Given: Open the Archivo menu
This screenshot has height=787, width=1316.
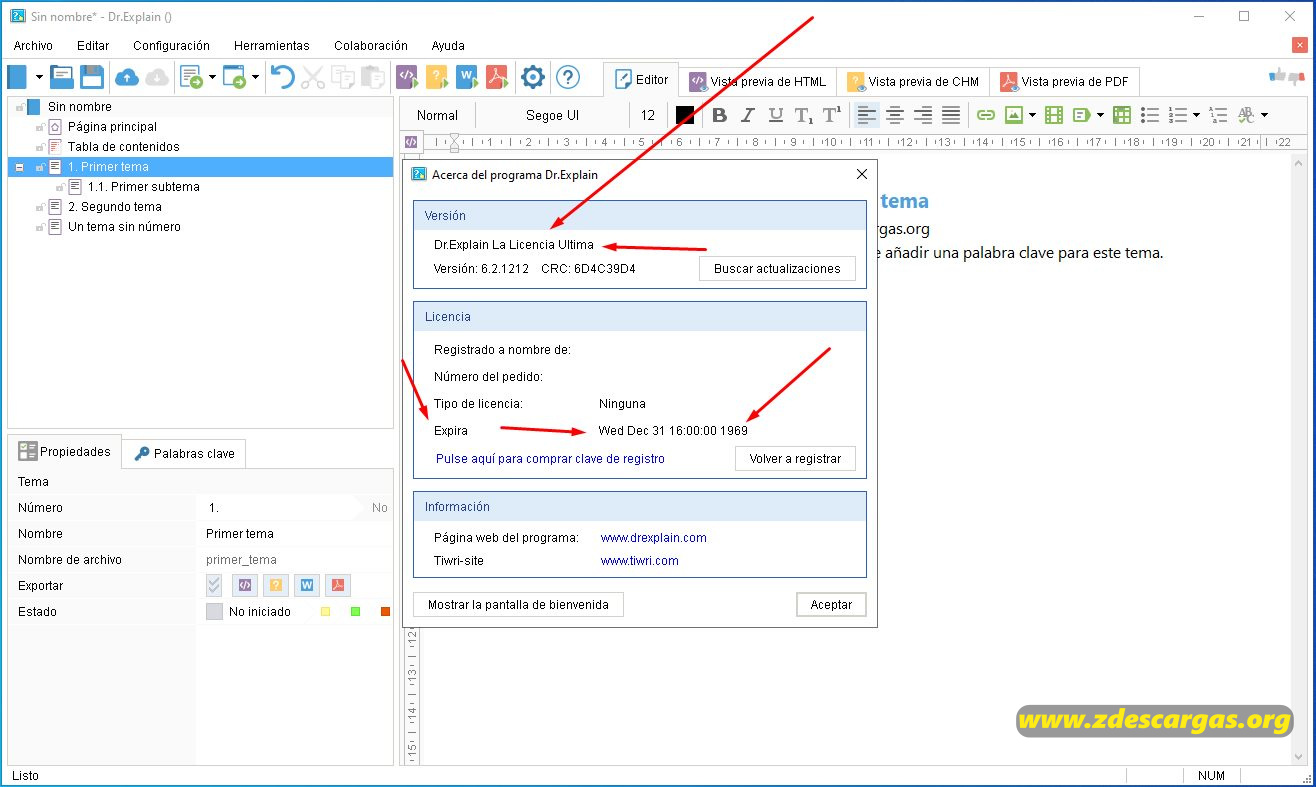Looking at the screenshot, I should coord(33,46).
